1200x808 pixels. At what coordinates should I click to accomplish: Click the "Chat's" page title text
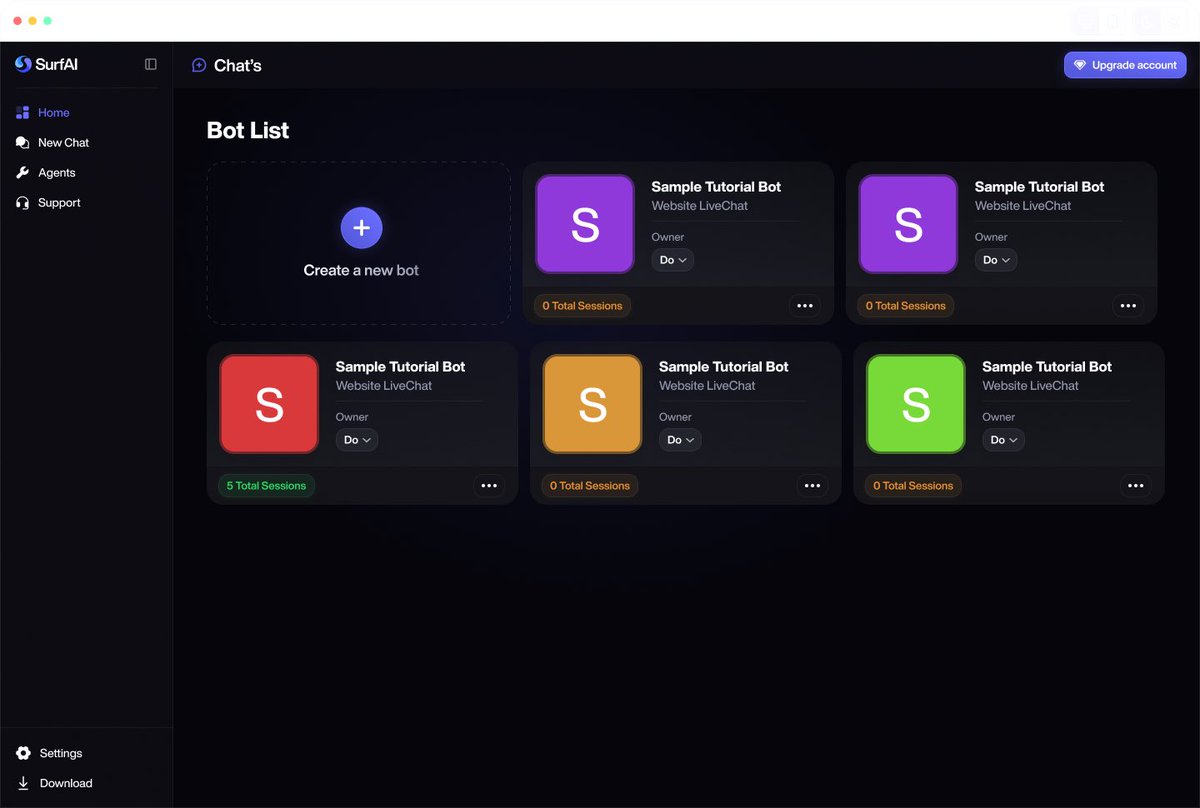(238, 65)
